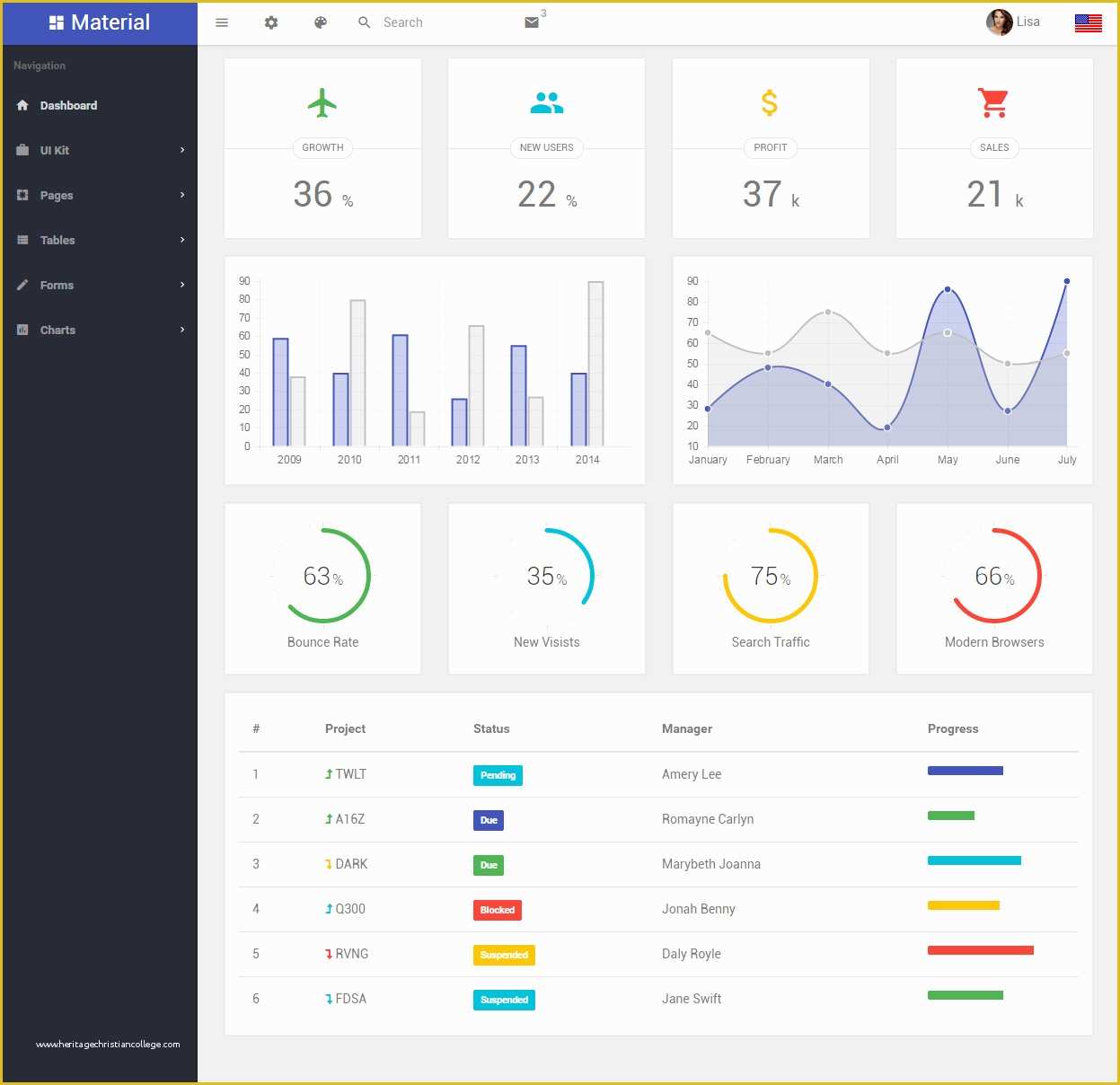The image size is (1120, 1085).
Task: Select the New Users people icon
Action: [546, 101]
